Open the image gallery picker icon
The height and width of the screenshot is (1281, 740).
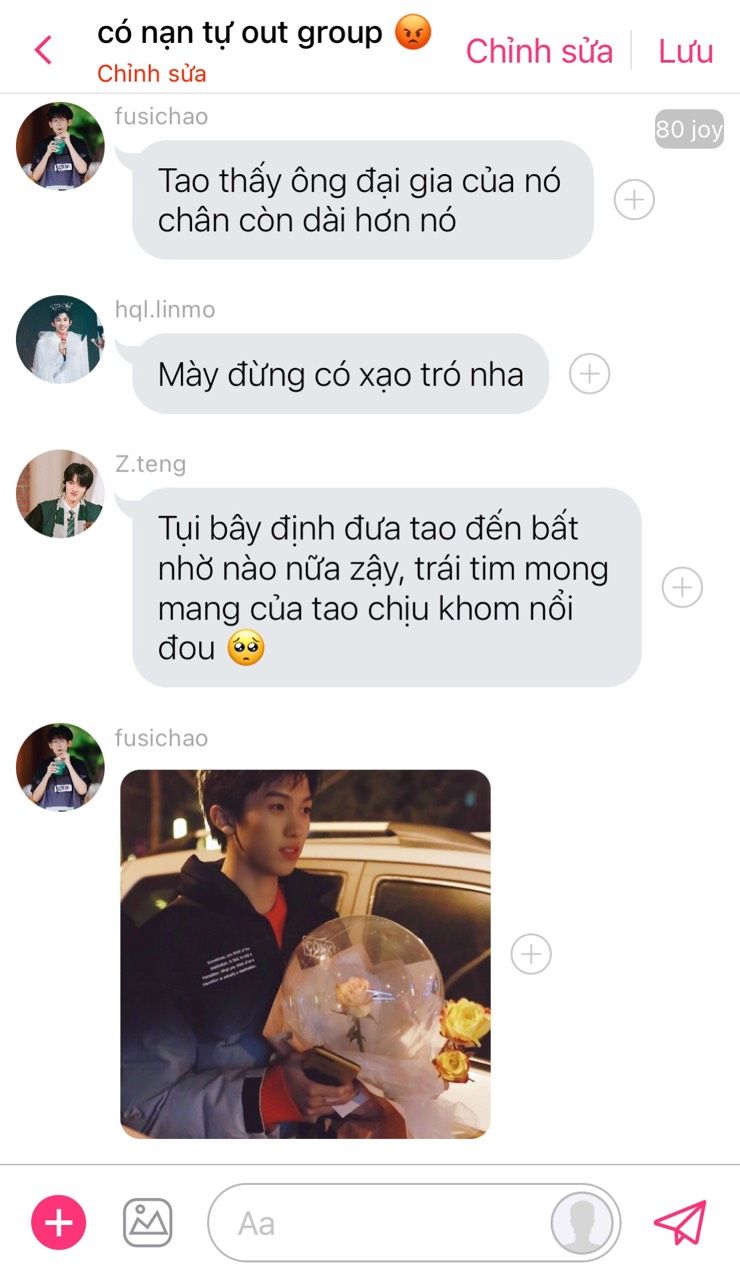[x=148, y=1222]
